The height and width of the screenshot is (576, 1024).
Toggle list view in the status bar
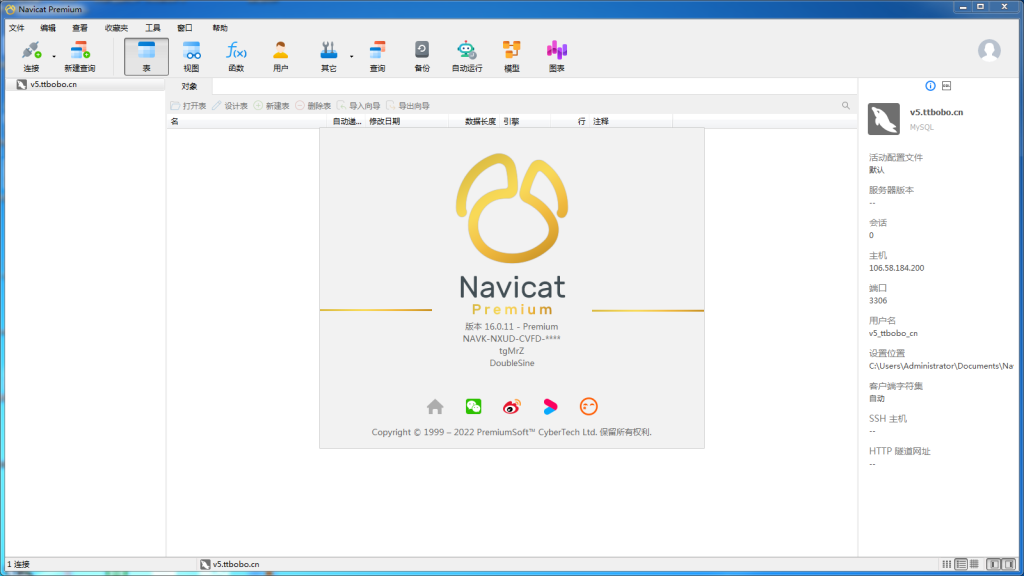(963, 564)
